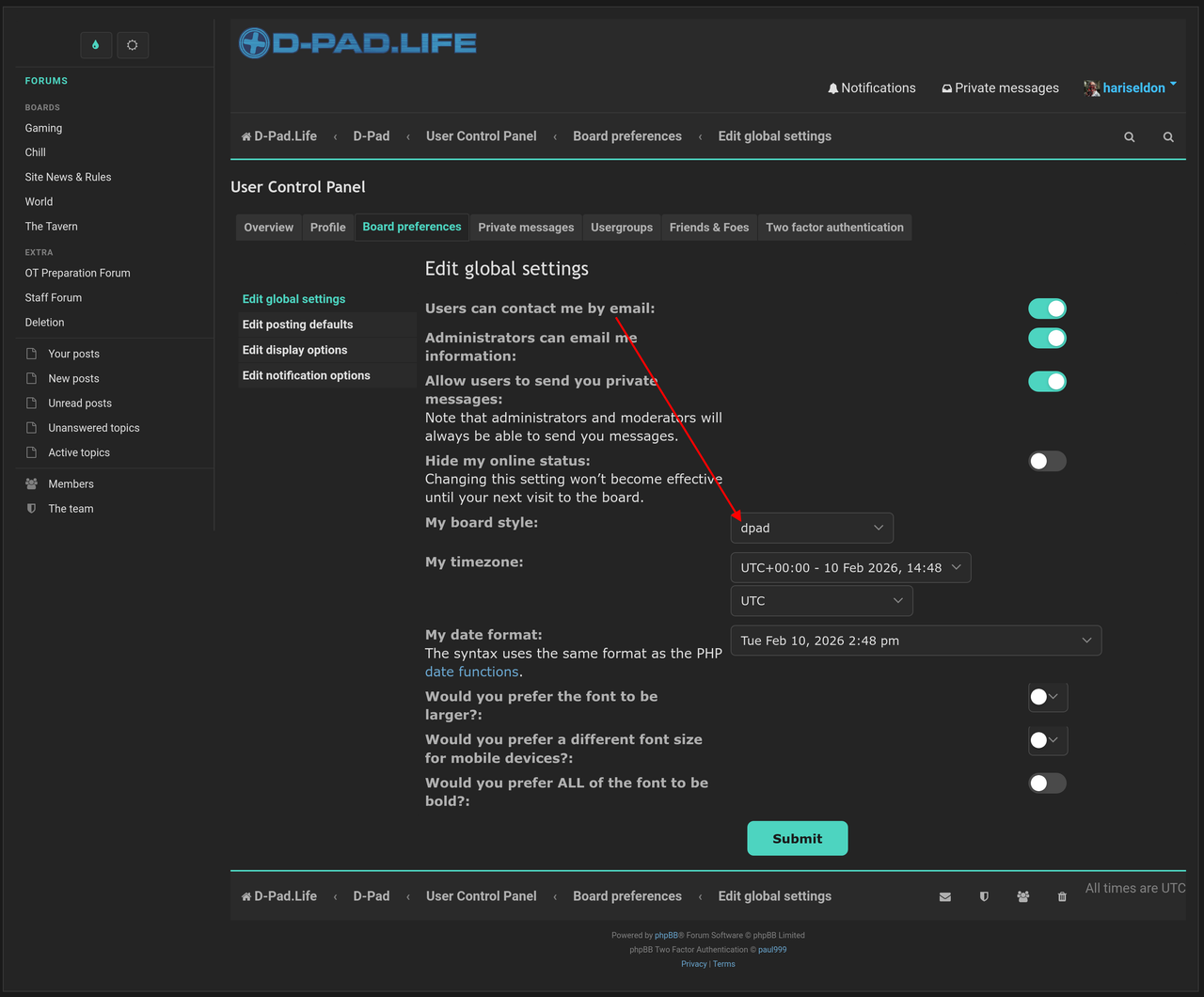The height and width of the screenshot is (997, 1204).
Task: Click the hariseldon avatar image
Action: [x=1091, y=88]
